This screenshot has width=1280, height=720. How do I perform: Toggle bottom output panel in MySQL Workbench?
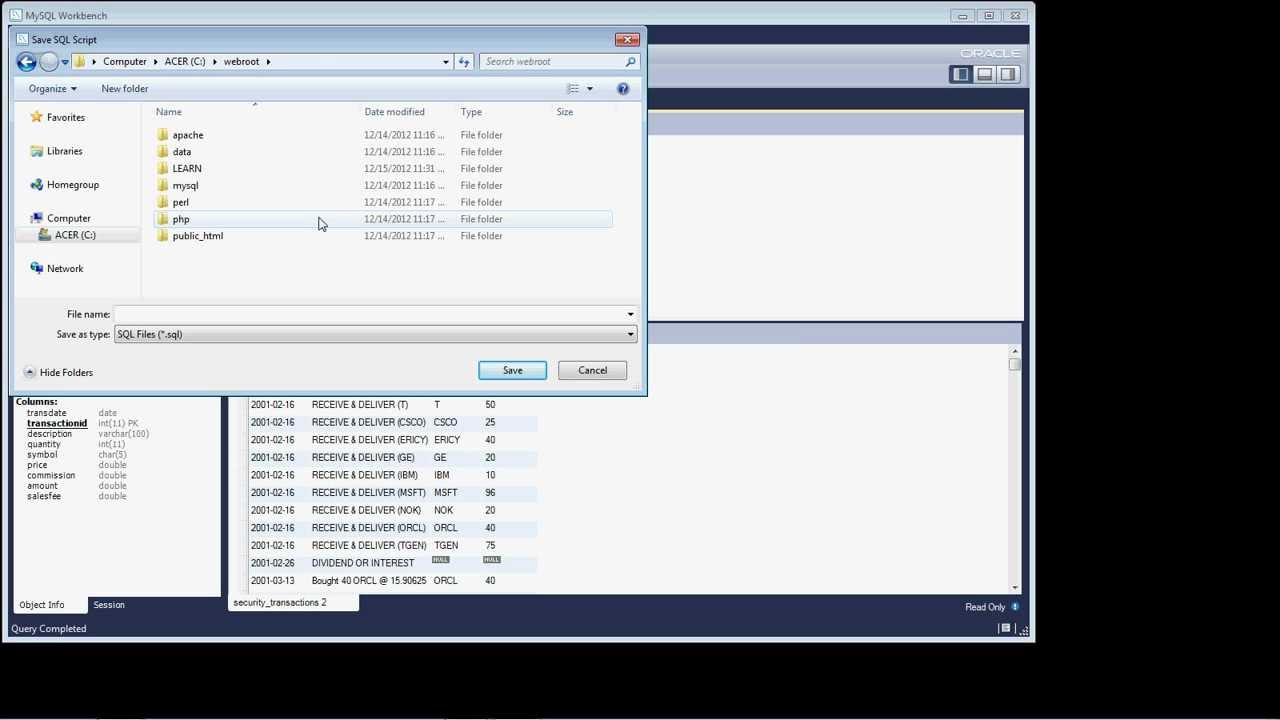(x=984, y=74)
